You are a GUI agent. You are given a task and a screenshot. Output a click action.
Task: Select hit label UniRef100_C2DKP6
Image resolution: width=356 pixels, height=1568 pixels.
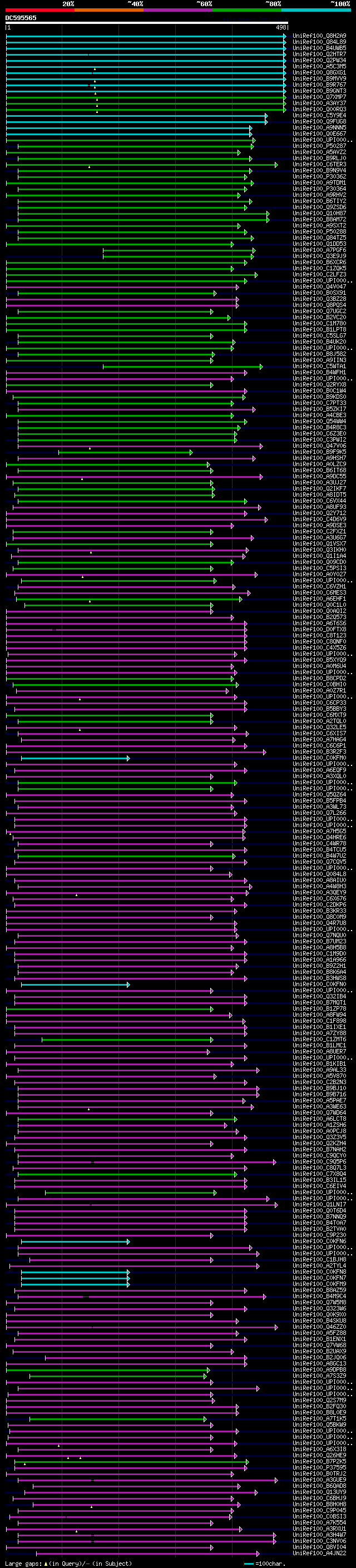tap(319, 905)
